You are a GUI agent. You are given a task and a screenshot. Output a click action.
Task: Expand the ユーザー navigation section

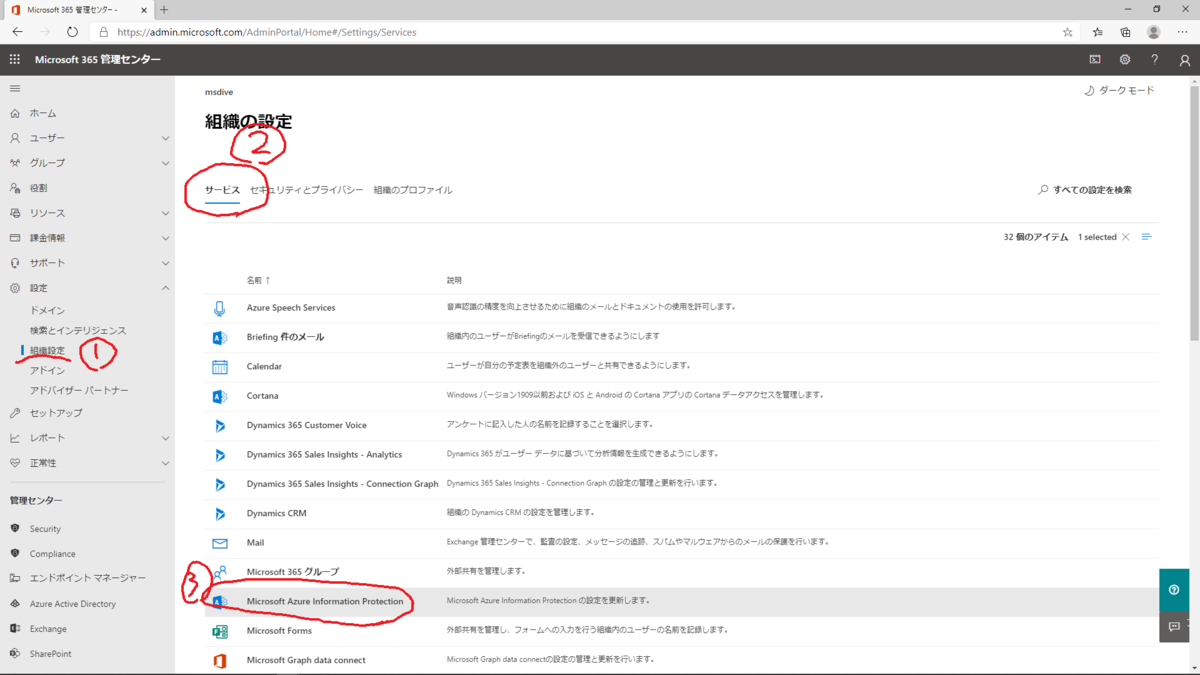pos(166,138)
